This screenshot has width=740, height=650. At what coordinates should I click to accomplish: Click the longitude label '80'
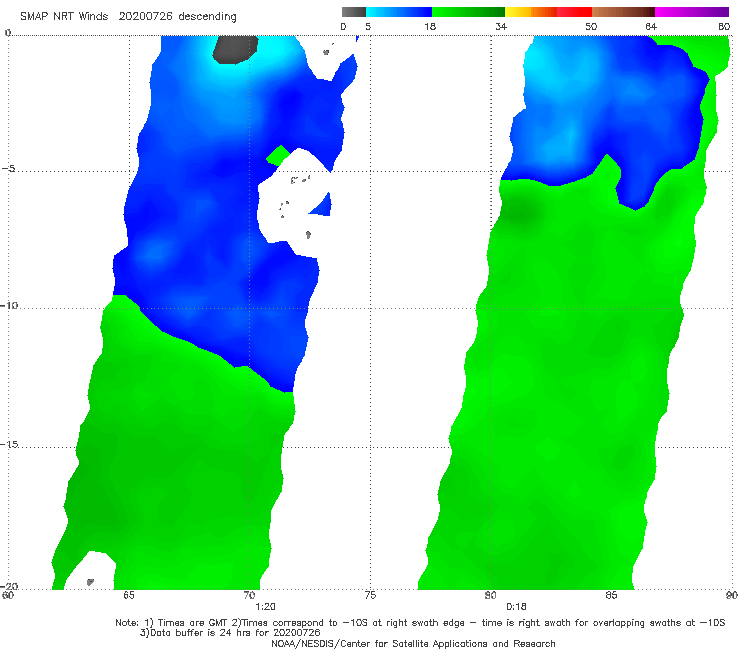pos(490,595)
